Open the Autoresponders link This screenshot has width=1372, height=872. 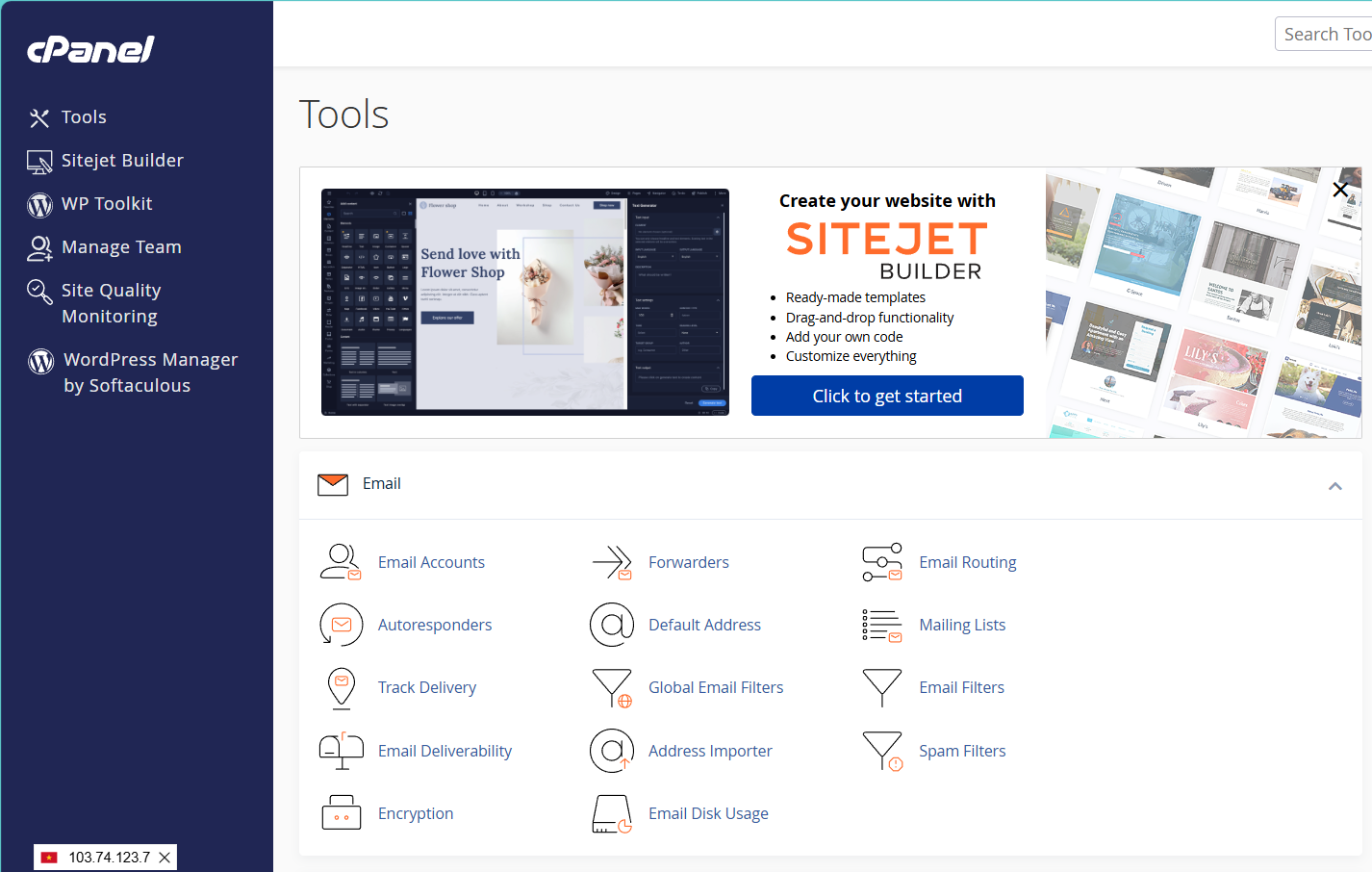coord(435,625)
